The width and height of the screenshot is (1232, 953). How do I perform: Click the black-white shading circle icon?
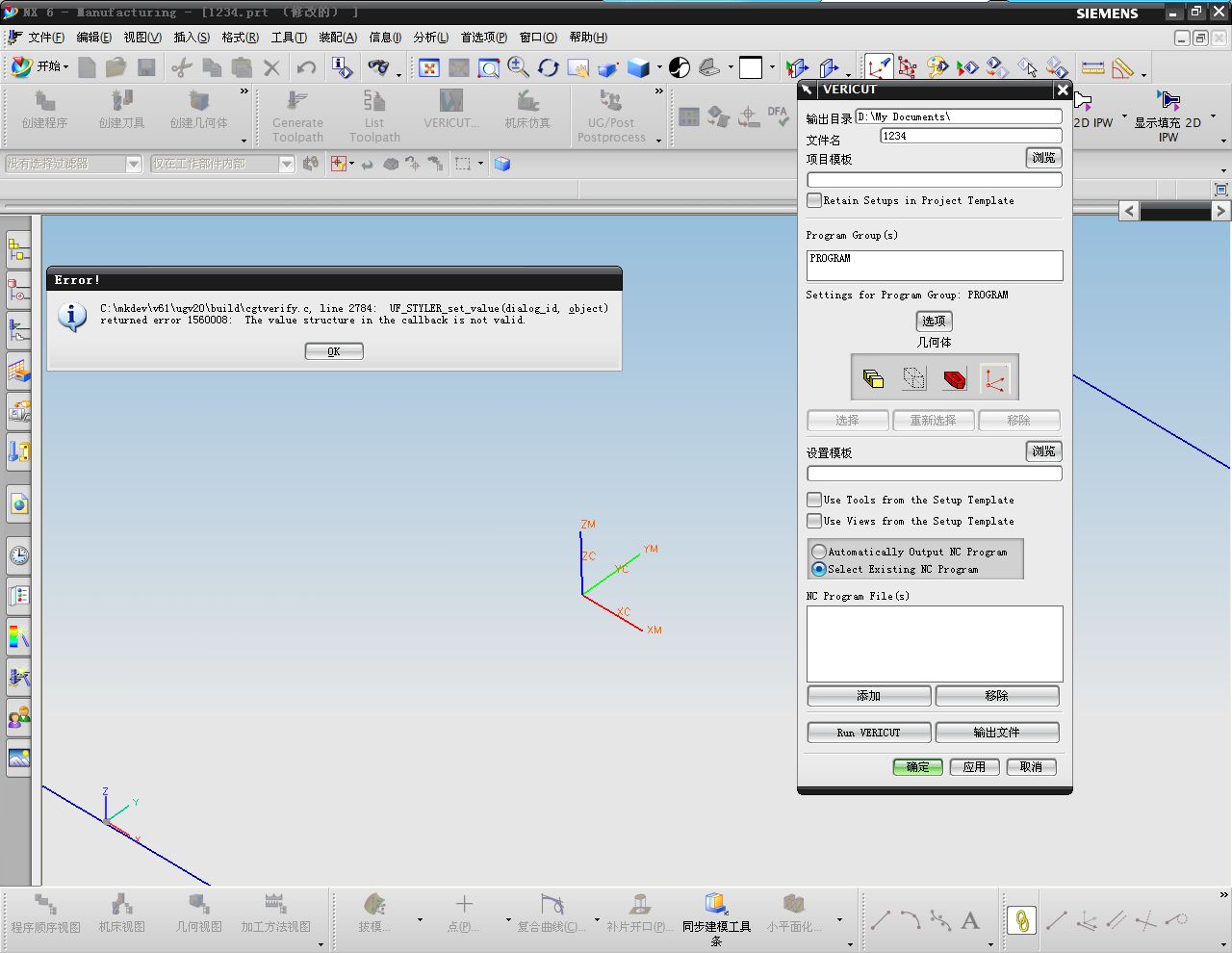(x=680, y=67)
